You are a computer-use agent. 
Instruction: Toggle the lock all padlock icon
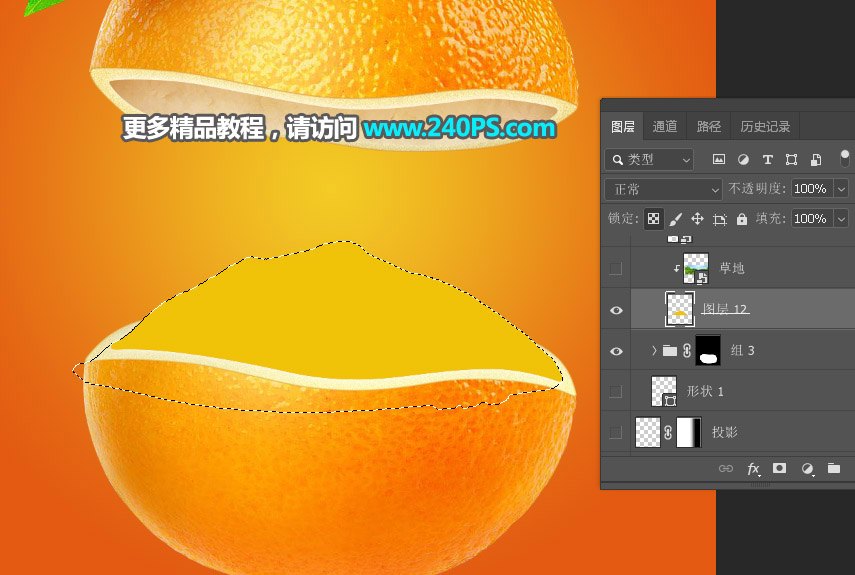pyautogui.click(x=742, y=219)
